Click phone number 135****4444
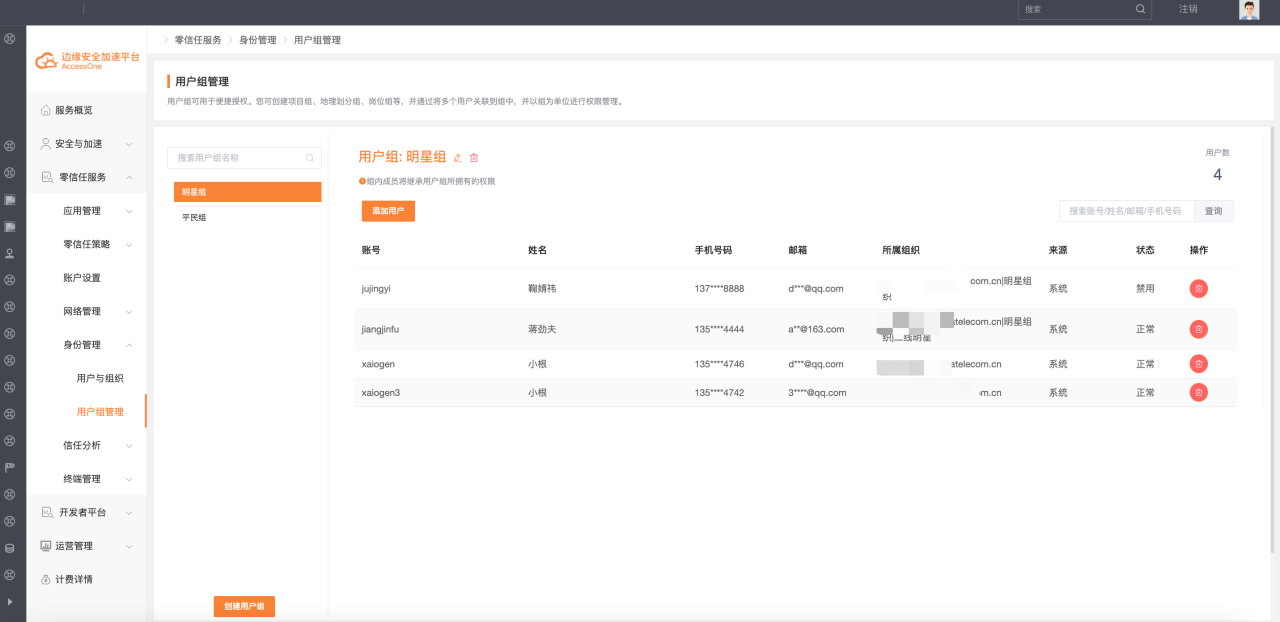The height and width of the screenshot is (622, 1280). click(719, 329)
